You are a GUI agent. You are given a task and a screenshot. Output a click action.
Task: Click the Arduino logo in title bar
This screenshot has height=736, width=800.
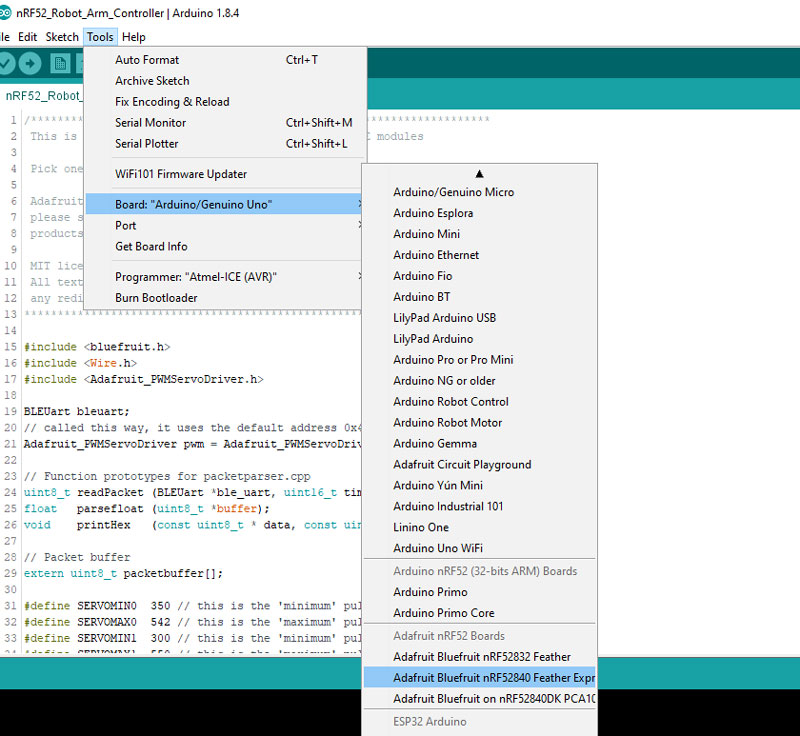pos(7,13)
